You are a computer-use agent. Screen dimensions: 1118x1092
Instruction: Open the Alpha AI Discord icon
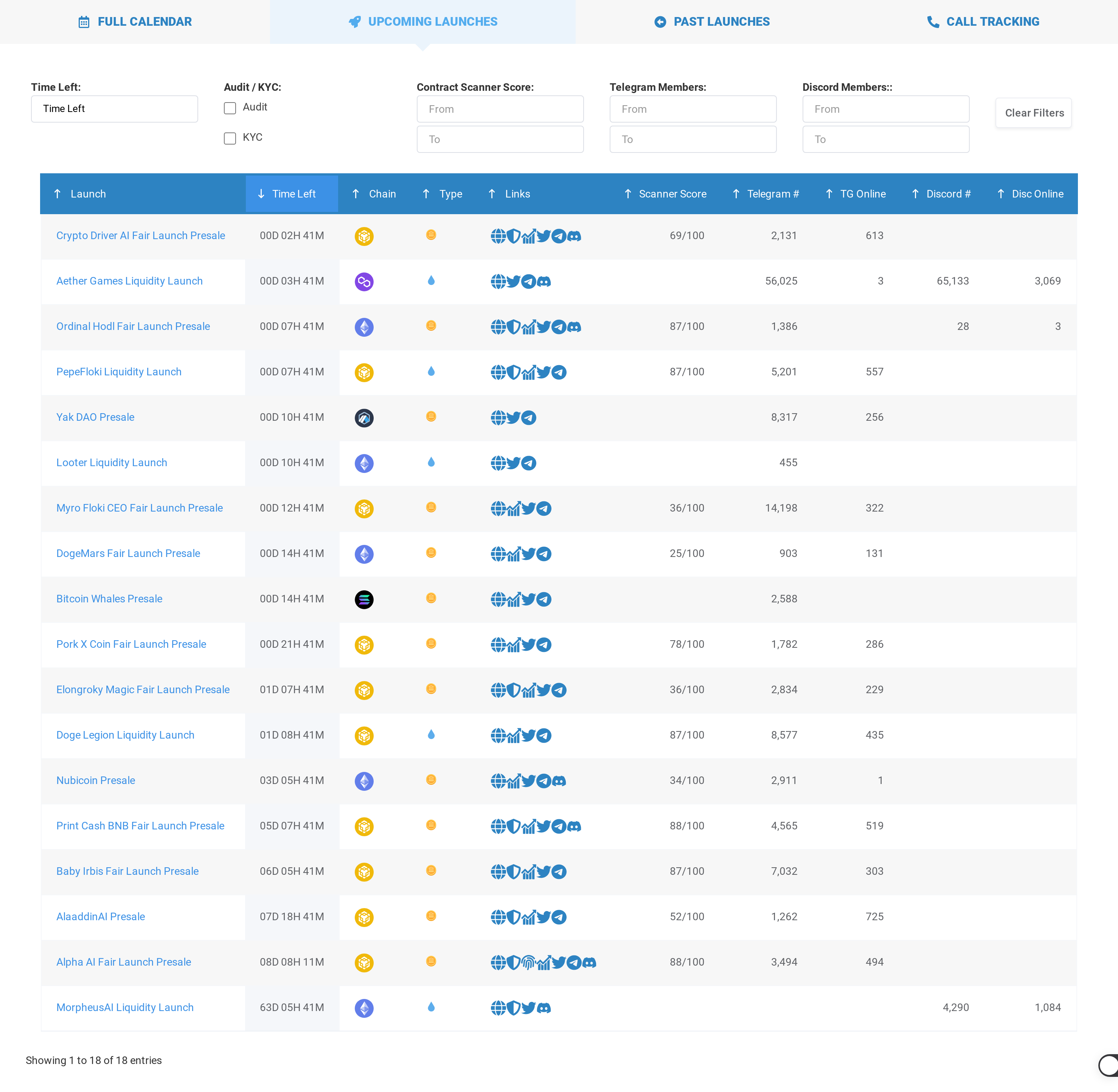[589, 962]
